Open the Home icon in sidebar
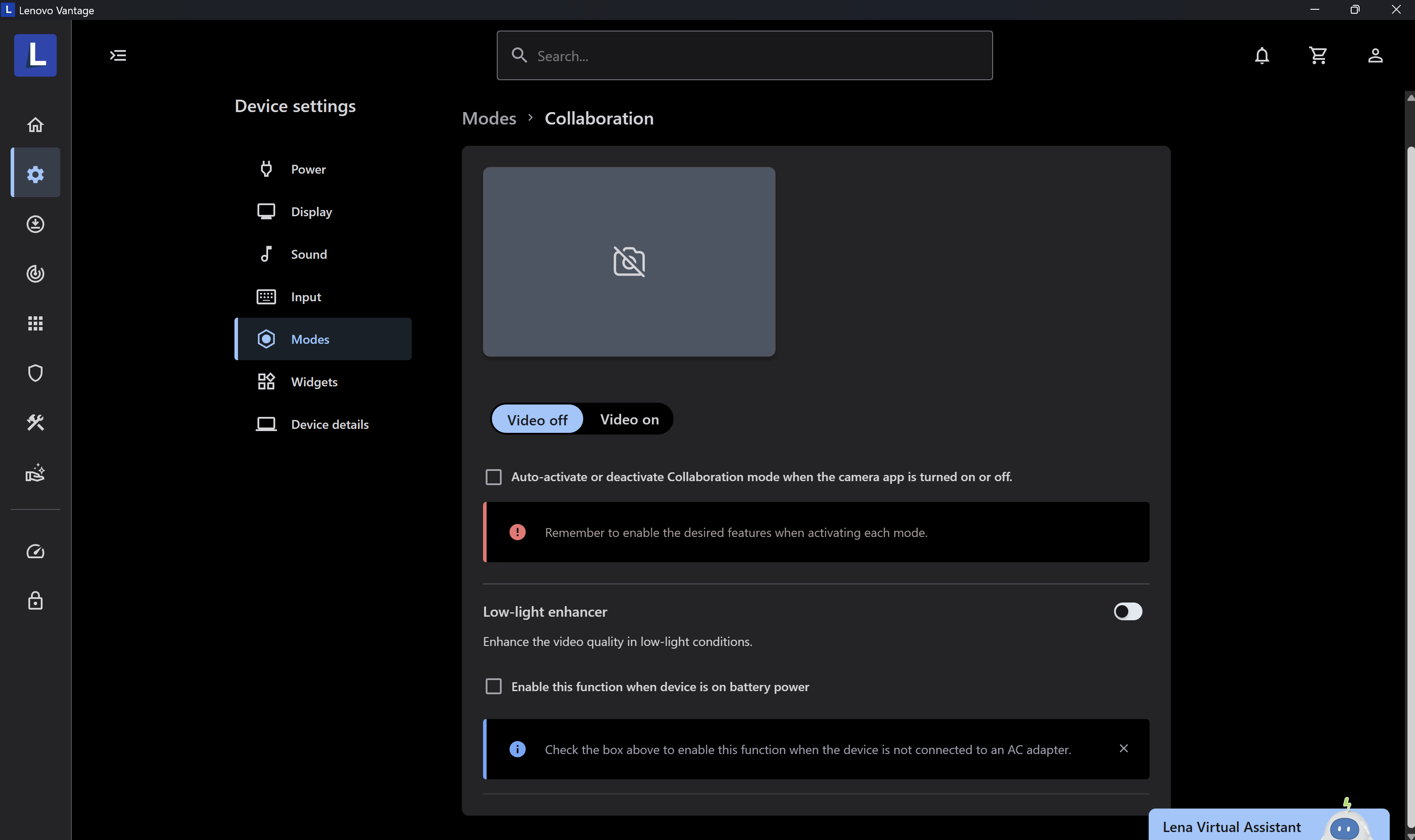Viewport: 1415px width, 840px height. [35, 124]
